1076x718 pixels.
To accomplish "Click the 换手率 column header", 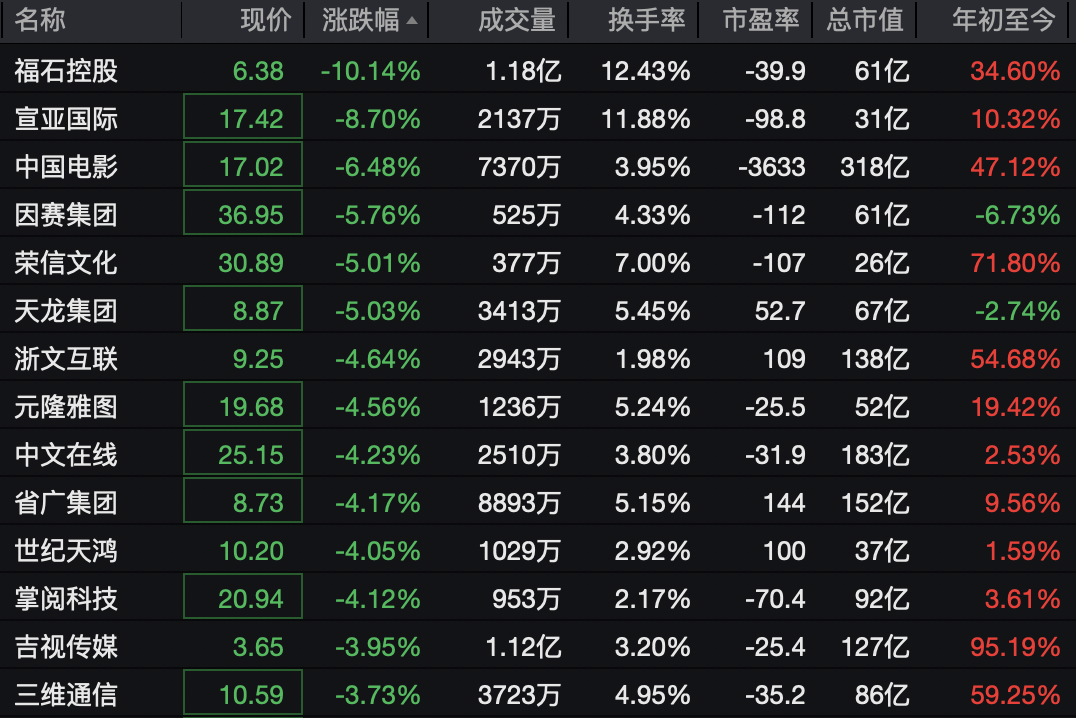I will coord(647,20).
